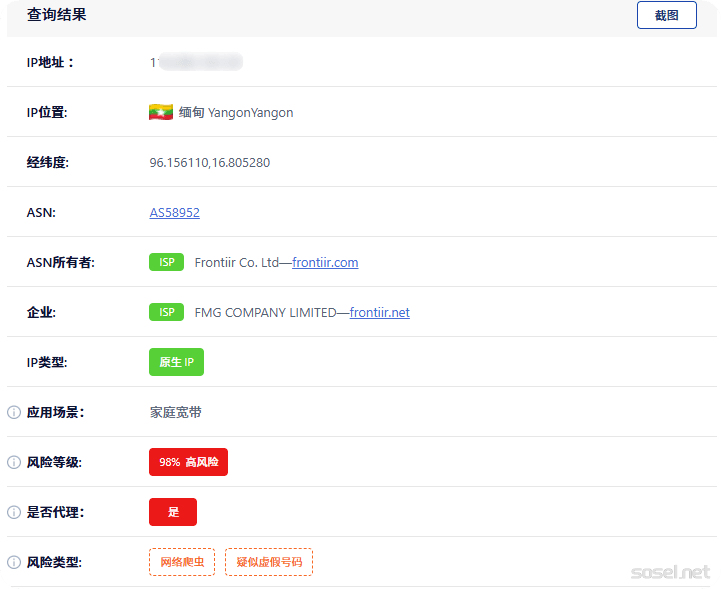Select the 疑似虚假号码 risk tag
The image size is (721, 589).
click(268, 562)
